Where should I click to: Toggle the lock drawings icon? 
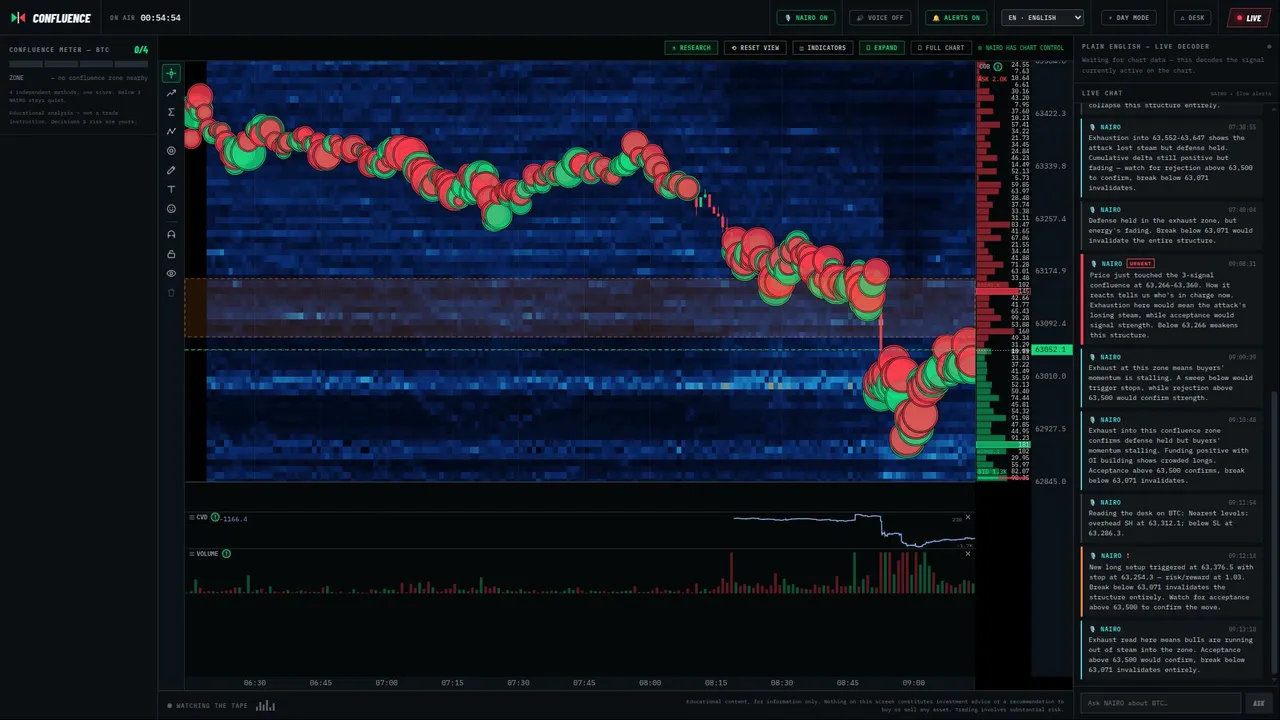tap(171, 254)
